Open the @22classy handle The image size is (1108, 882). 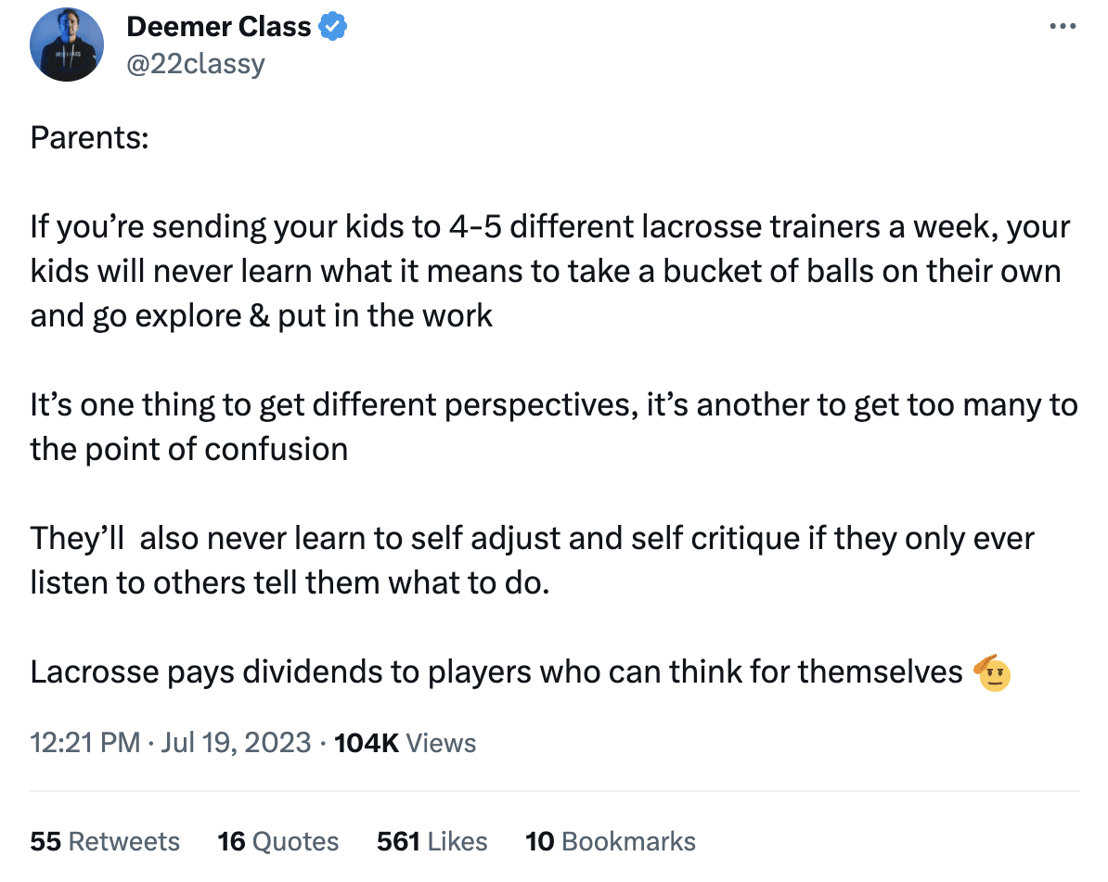pos(196,63)
